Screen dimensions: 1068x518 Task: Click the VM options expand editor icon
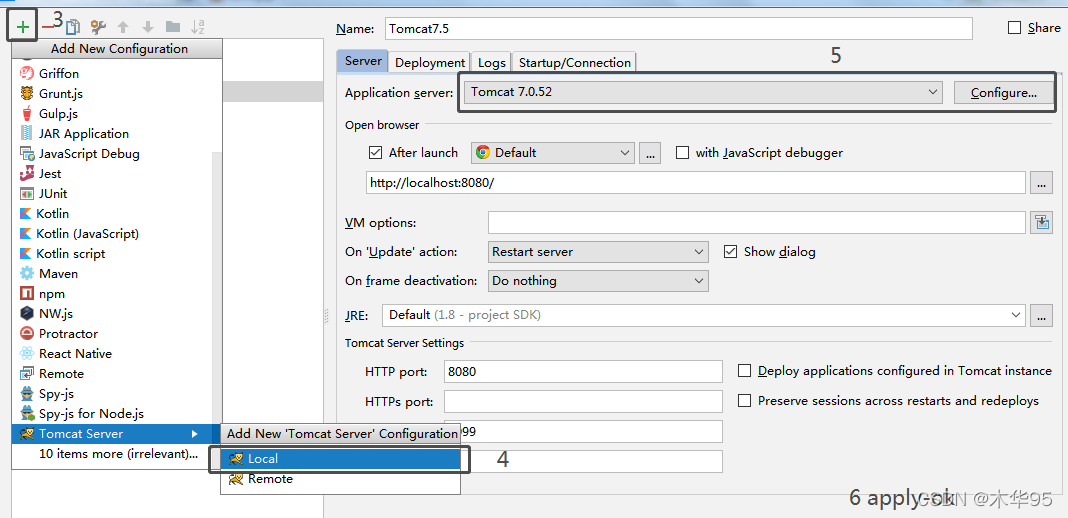click(x=1041, y=223)
